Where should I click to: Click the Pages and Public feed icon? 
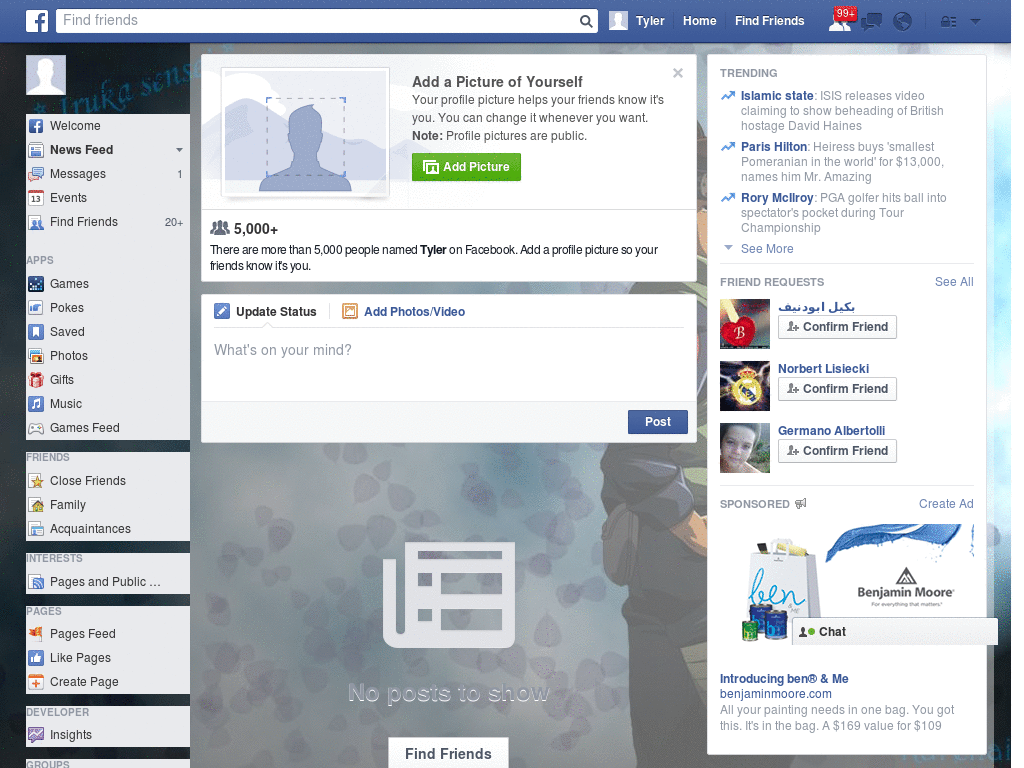(36, 582)
